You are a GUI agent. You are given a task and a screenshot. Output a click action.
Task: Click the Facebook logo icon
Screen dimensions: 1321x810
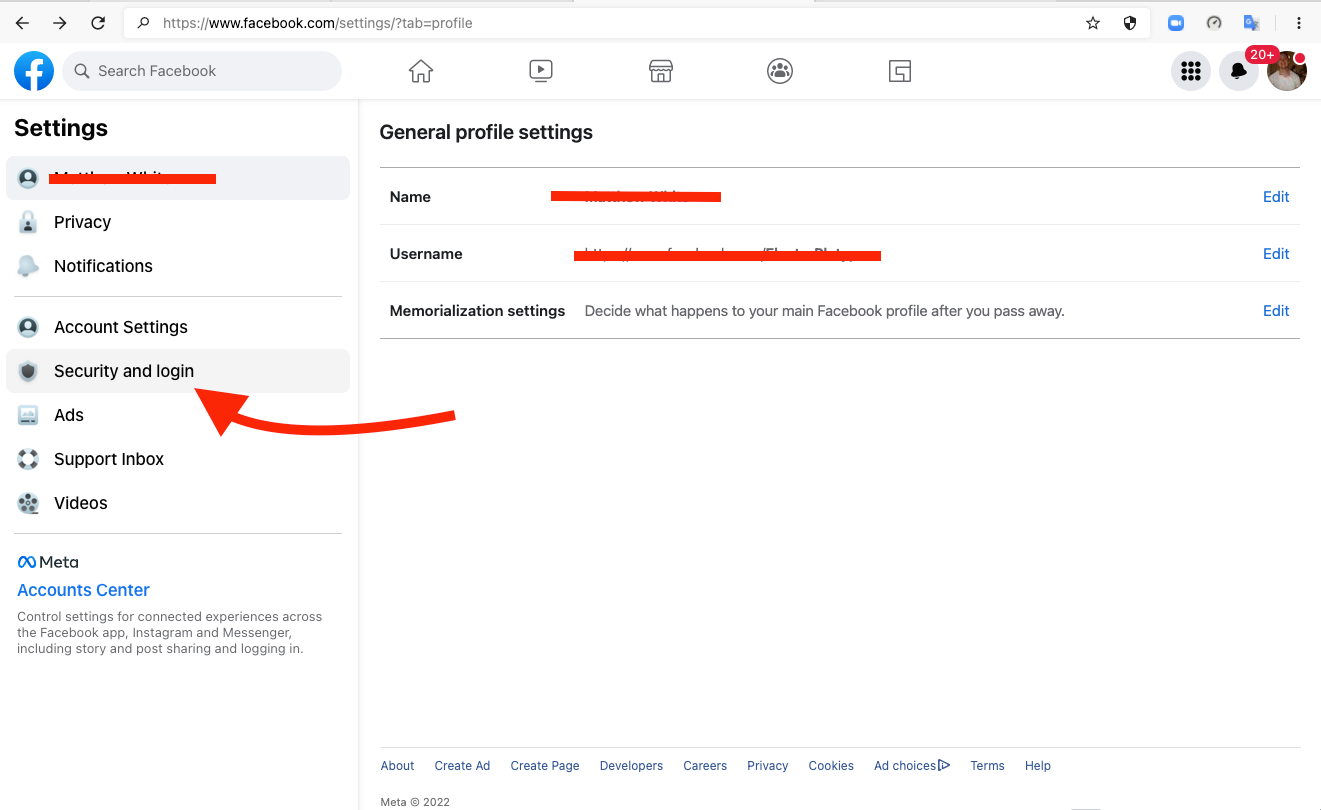34,71
